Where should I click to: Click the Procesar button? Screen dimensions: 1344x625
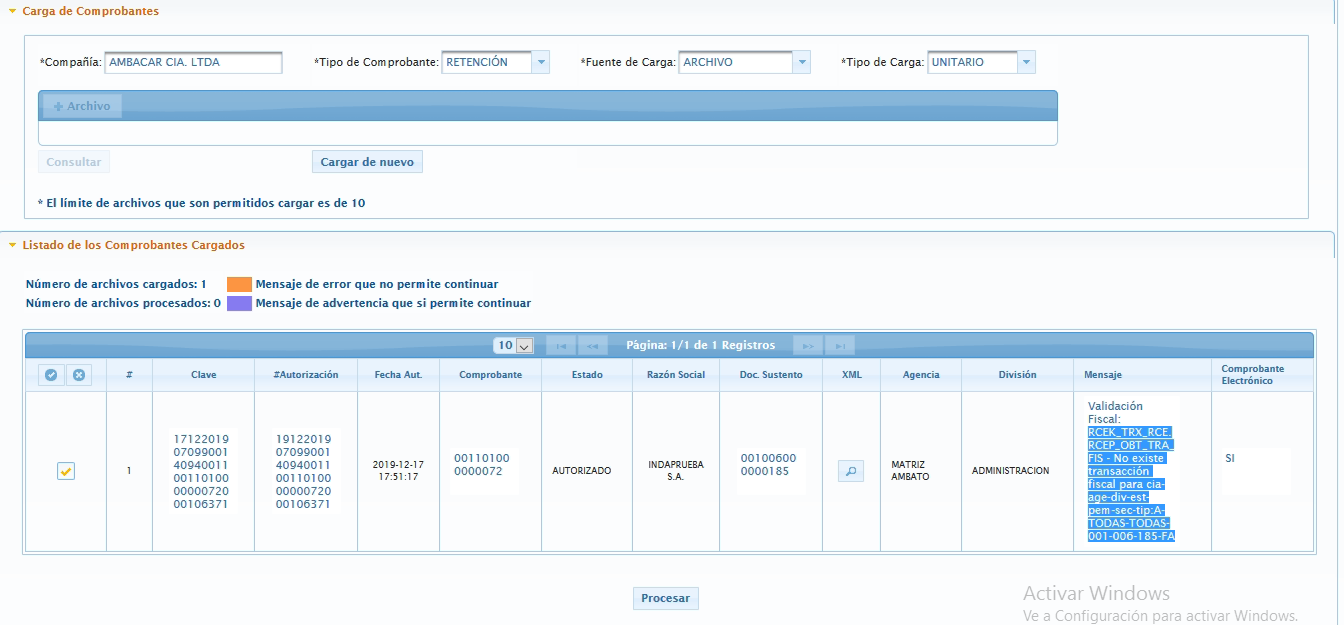[665, 598]
